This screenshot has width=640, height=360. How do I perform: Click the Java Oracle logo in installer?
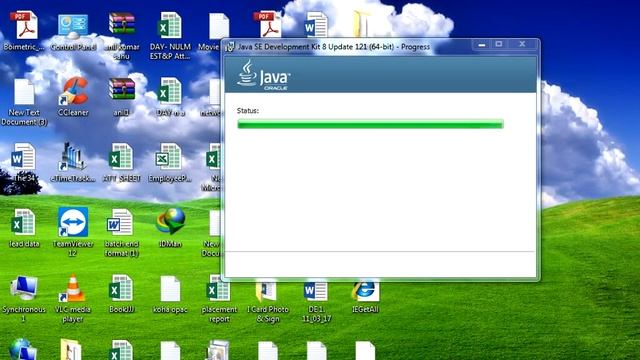point(263,76)
